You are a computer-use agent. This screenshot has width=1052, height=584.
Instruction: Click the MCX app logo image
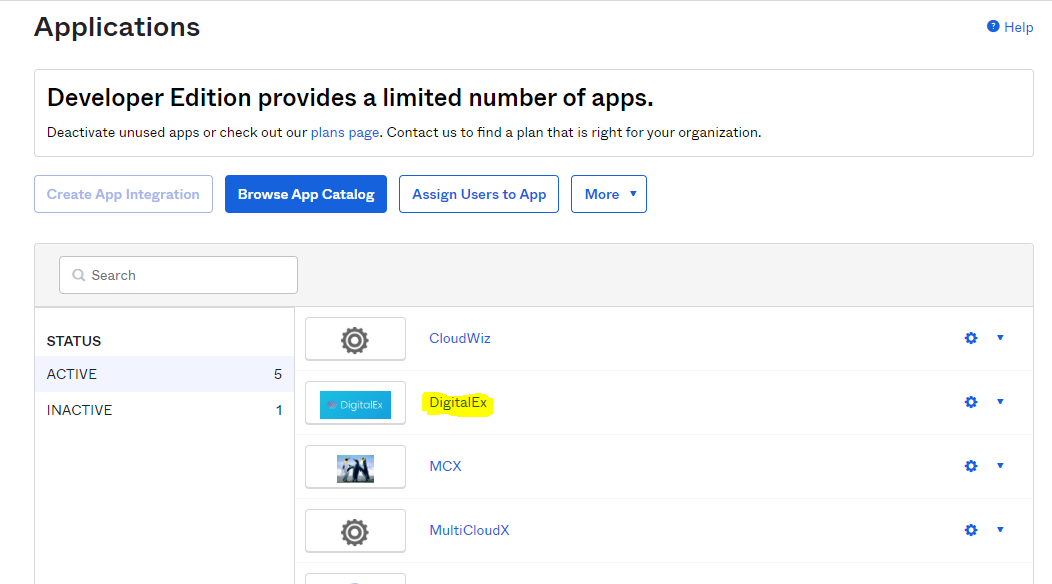355,468
